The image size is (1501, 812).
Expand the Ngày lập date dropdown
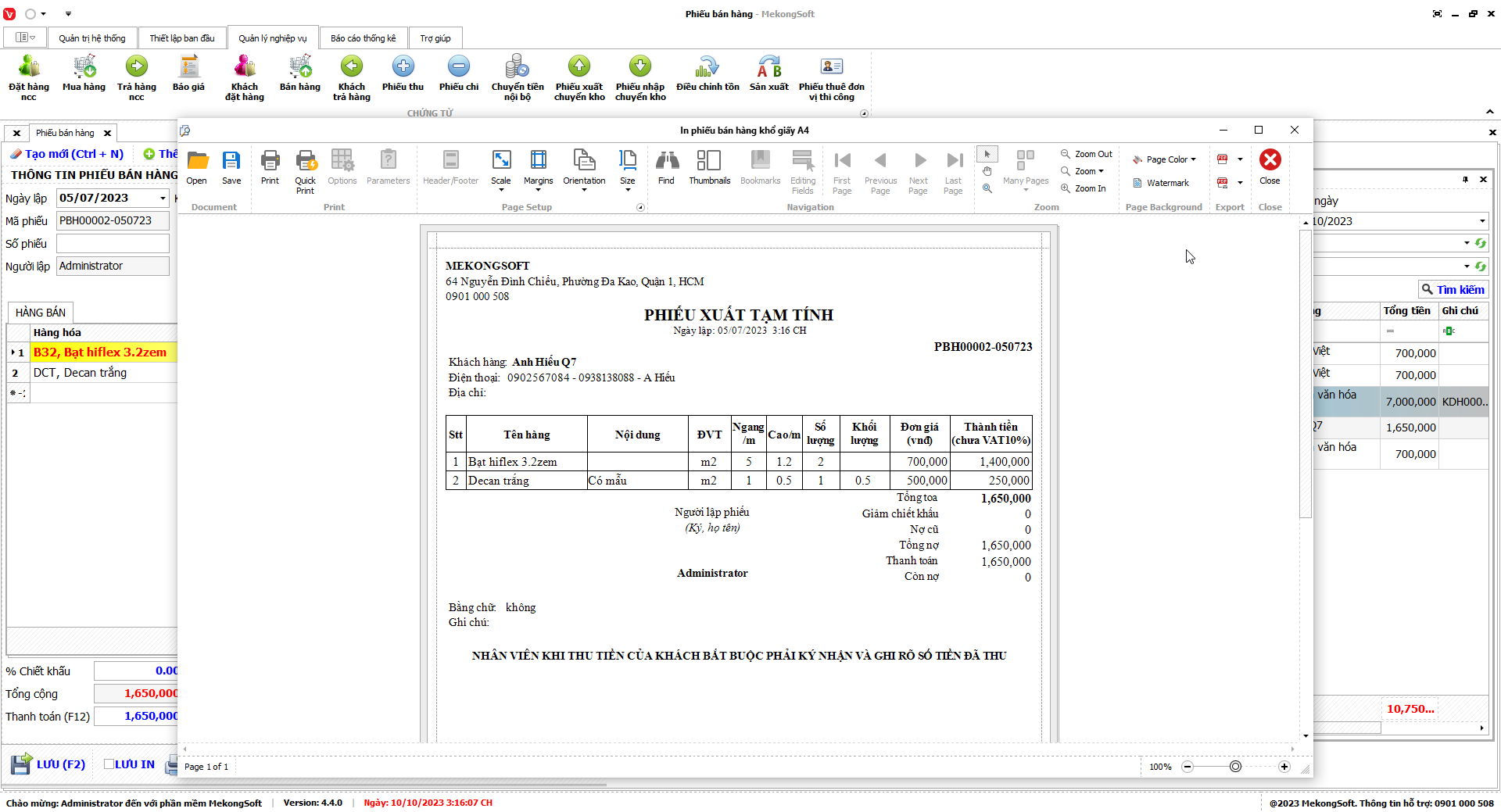tap(163, 199)
